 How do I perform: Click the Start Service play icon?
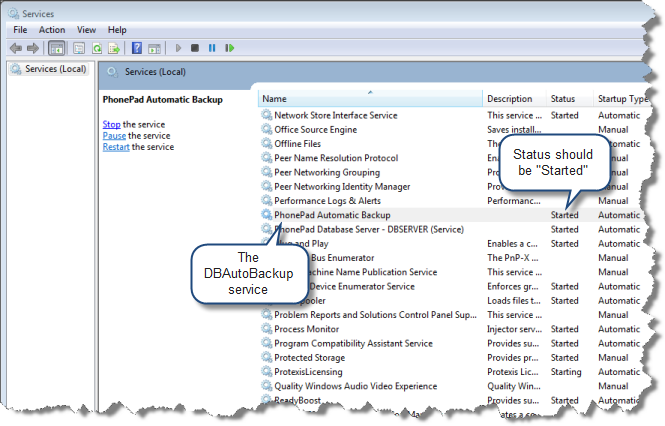pos(178,48)
